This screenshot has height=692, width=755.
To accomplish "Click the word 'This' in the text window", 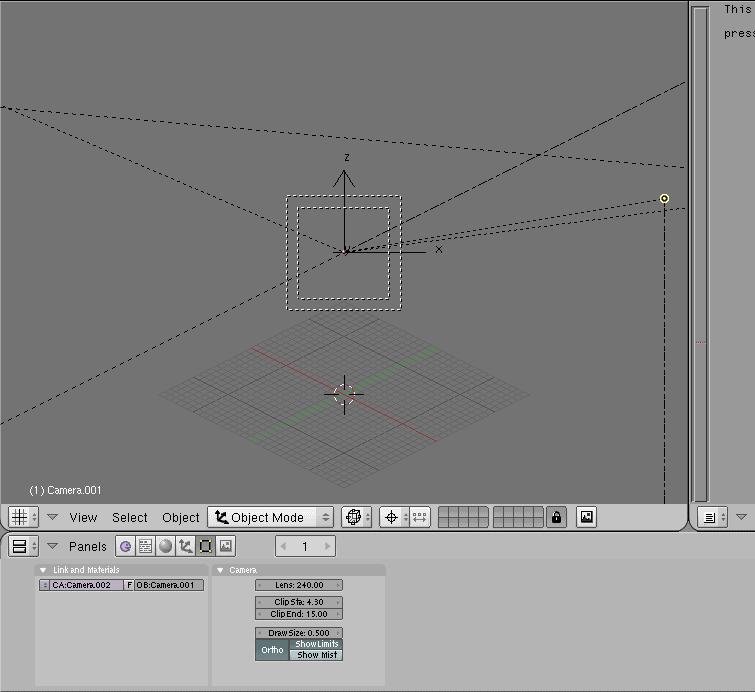I will 737,9.
